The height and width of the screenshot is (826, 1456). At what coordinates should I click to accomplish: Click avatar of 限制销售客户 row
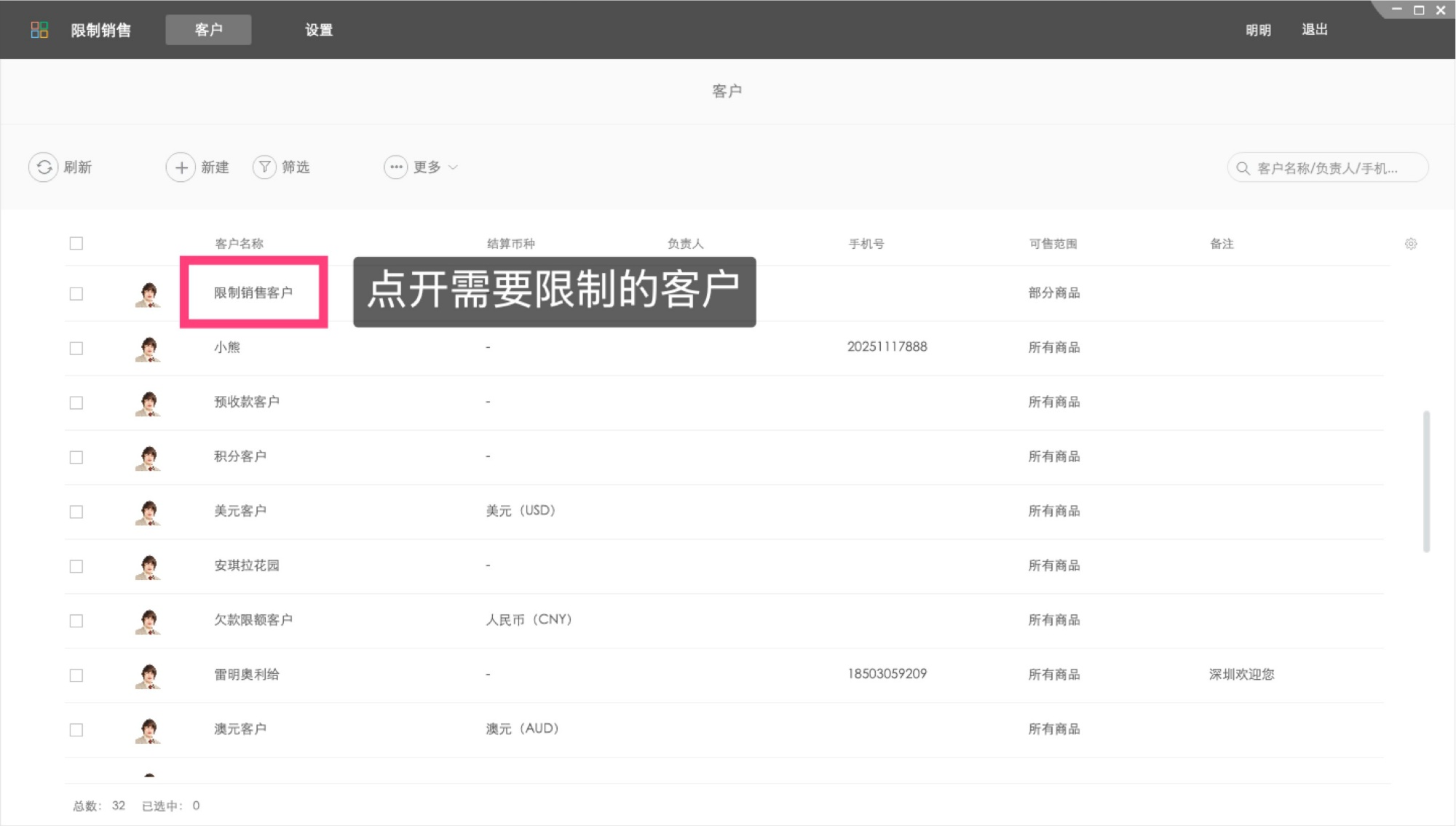148,293
